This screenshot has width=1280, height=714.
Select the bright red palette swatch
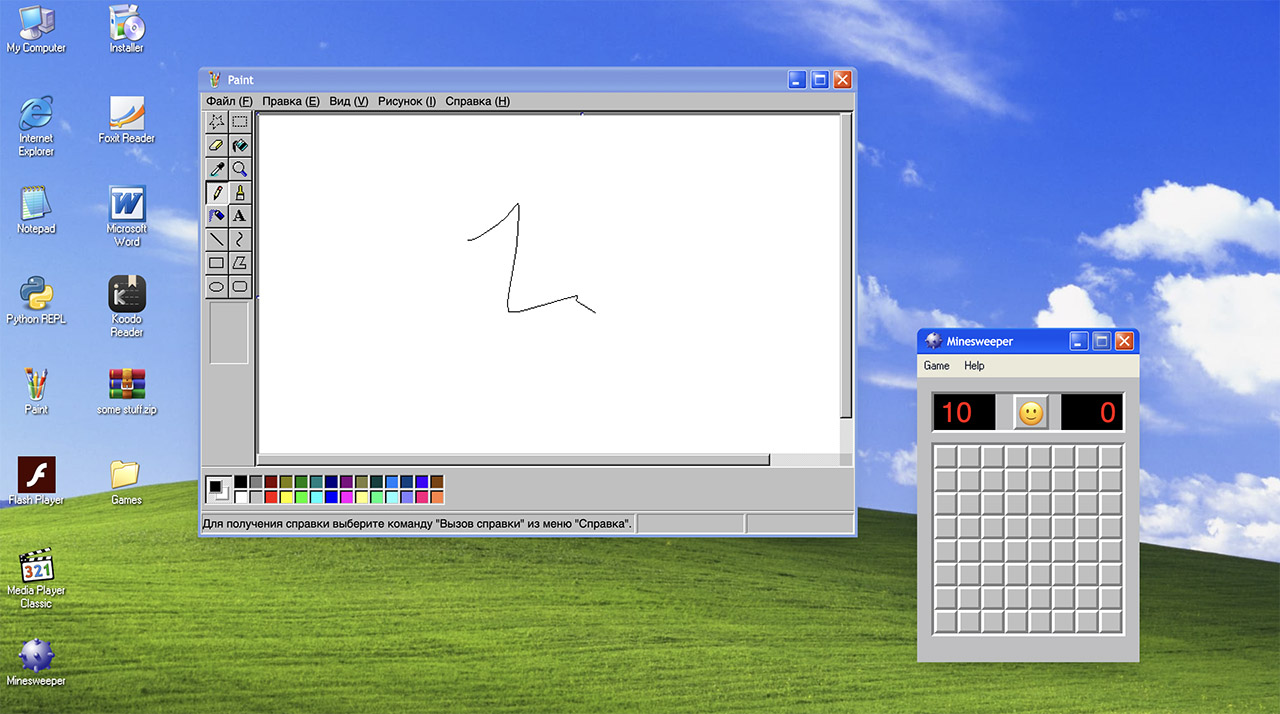(x=271, y=497)
